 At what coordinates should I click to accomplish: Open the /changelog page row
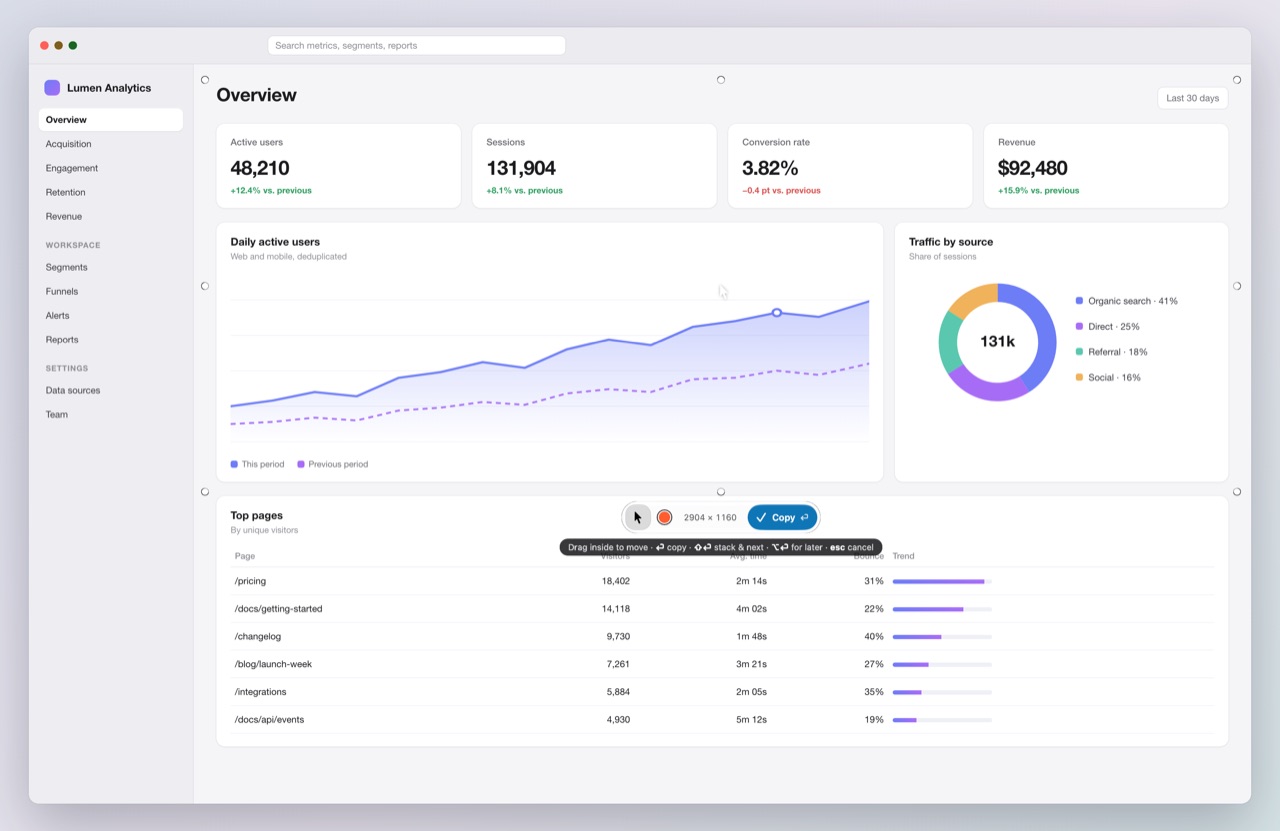point(722,636)
